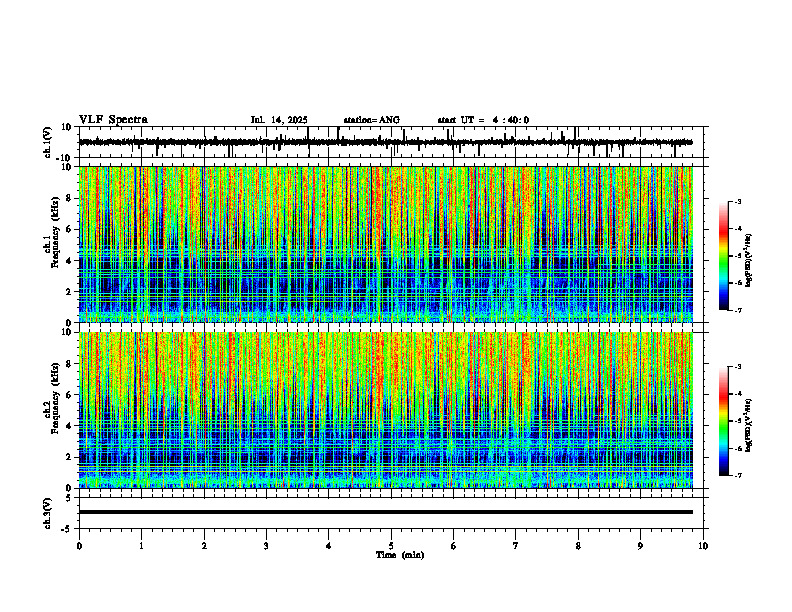
Task: Click time axis tick label "10"
Action: click(703, 546)
